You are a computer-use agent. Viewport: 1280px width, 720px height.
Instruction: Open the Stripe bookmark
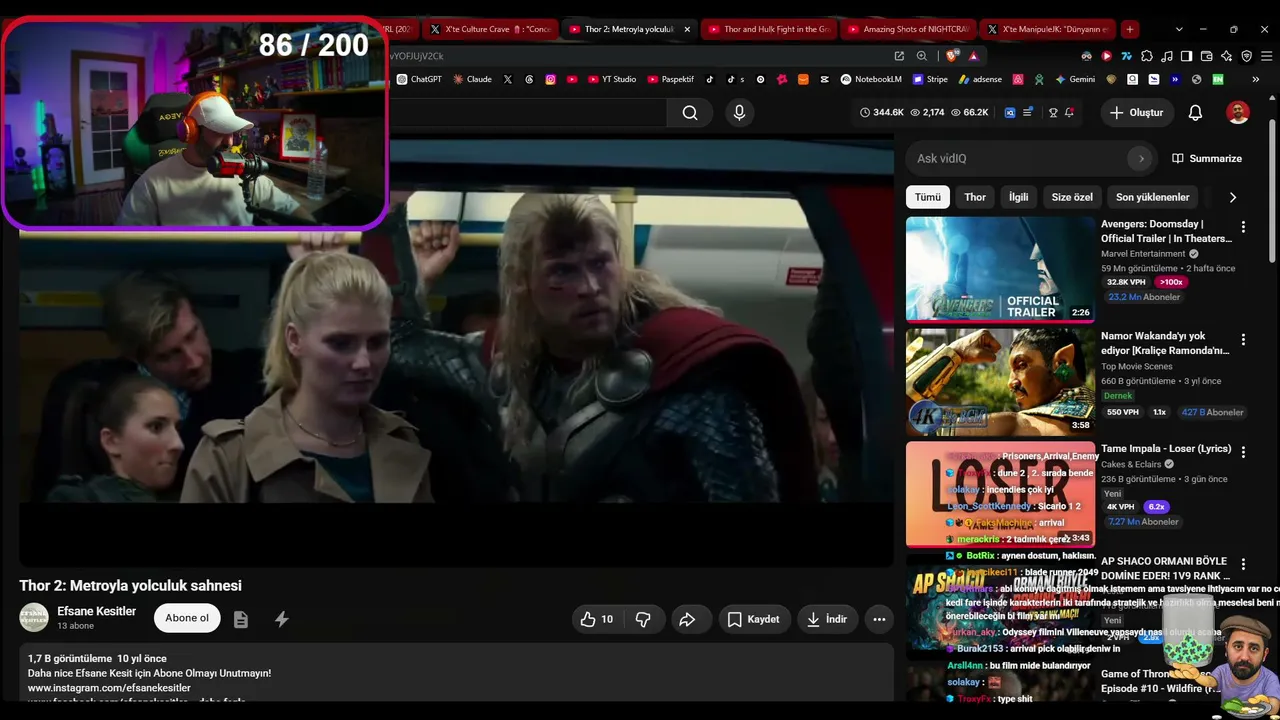[930, 79]
